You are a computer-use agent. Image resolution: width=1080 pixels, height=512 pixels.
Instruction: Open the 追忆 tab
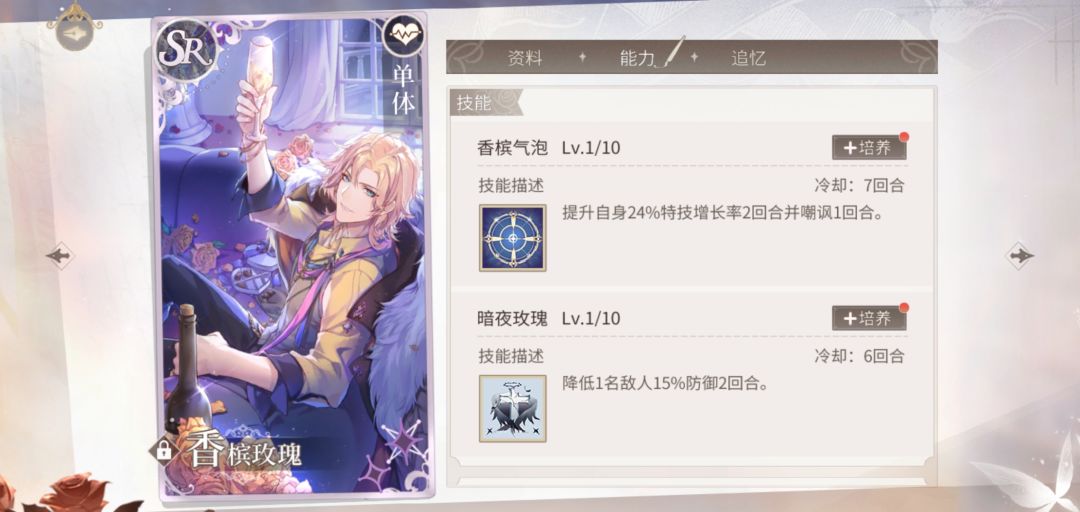coord(748,58)
